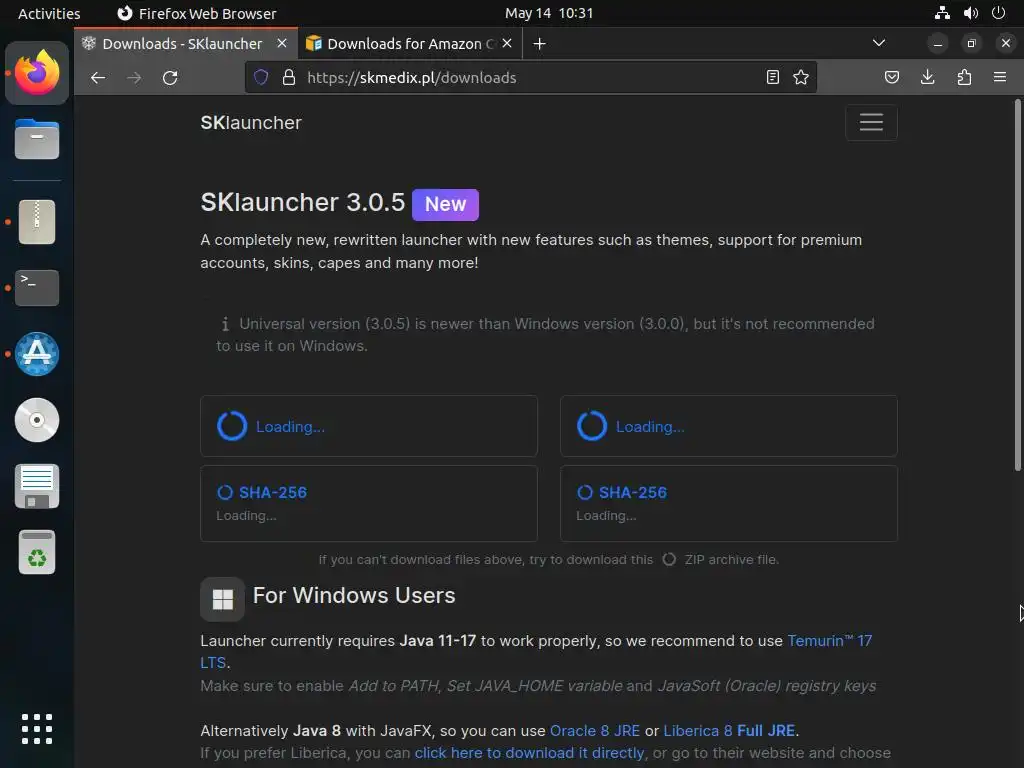This screenshot has height=768, width=1024.
Task: Launch Firefox from the dock
Action: 37,73
